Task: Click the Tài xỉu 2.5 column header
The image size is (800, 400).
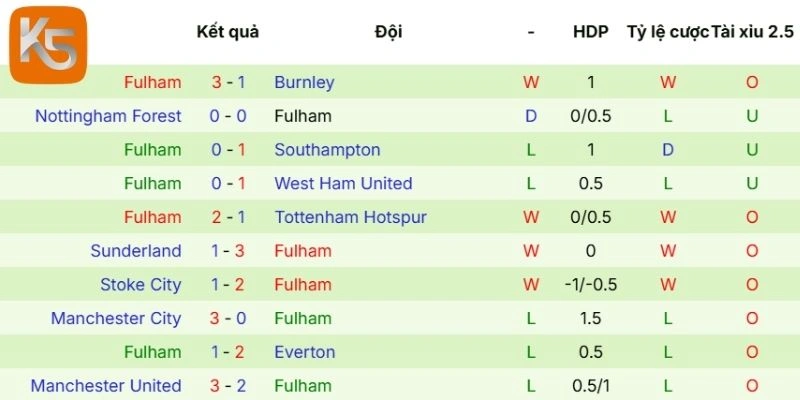Action: coord(752,32)
